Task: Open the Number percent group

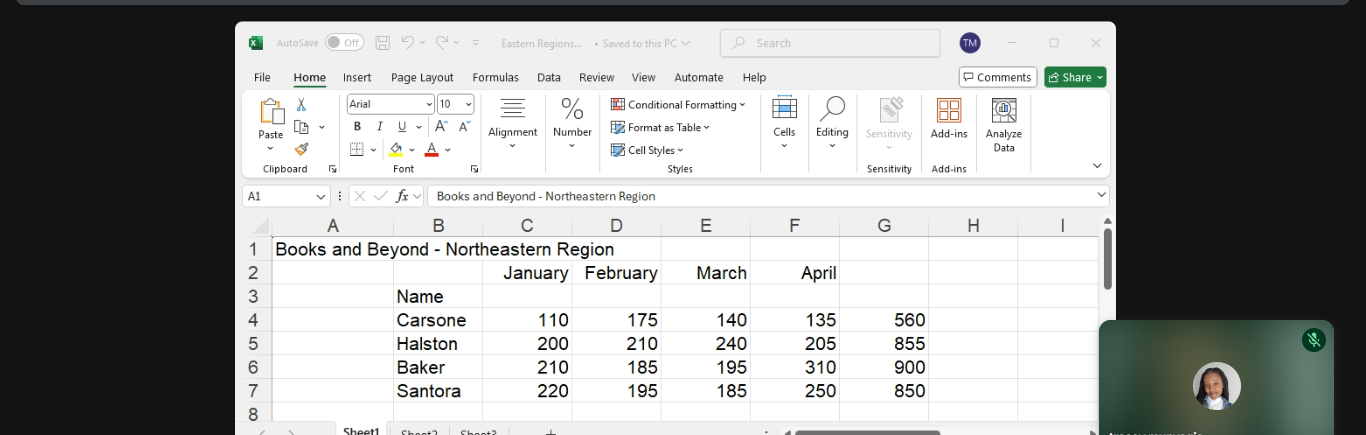Action: pos(572,124)
